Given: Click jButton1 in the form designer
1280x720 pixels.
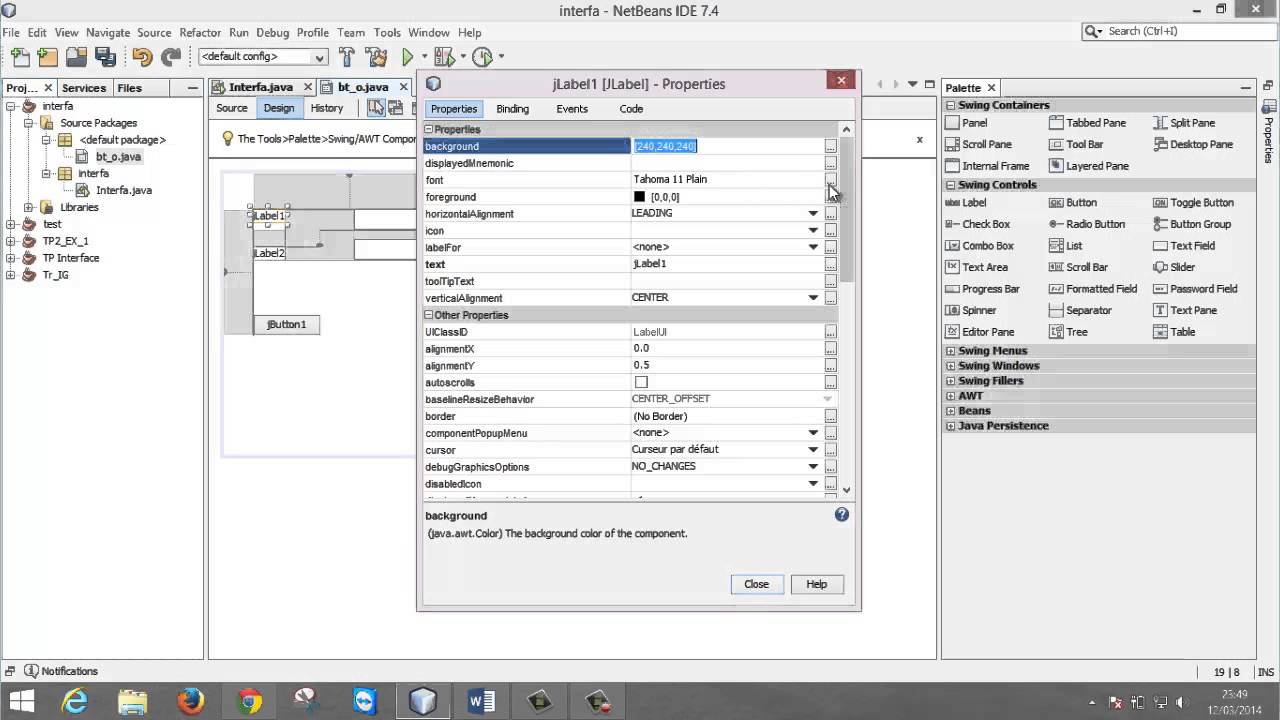Looking at the screenshot, I should (287, 324).
